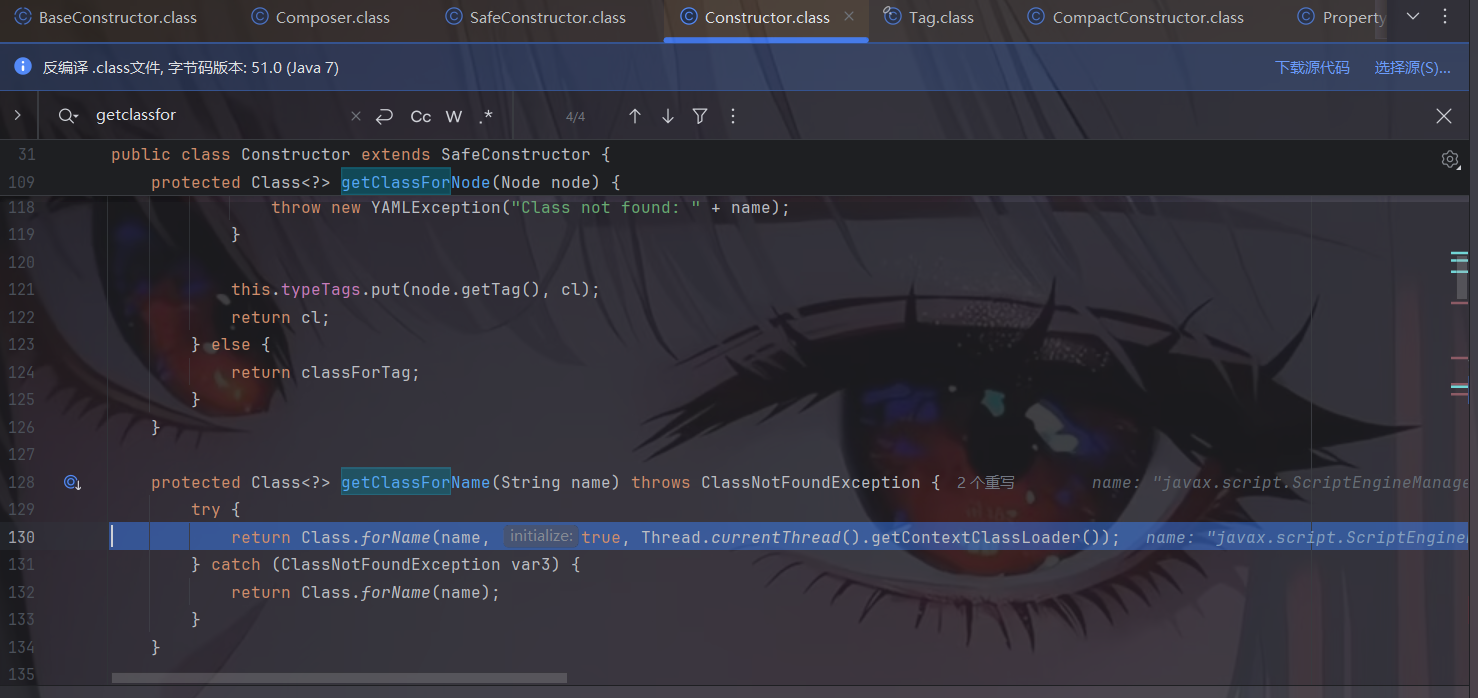Open the search filter funnel icon
1478x698 pixels.
tap(700, 116)
